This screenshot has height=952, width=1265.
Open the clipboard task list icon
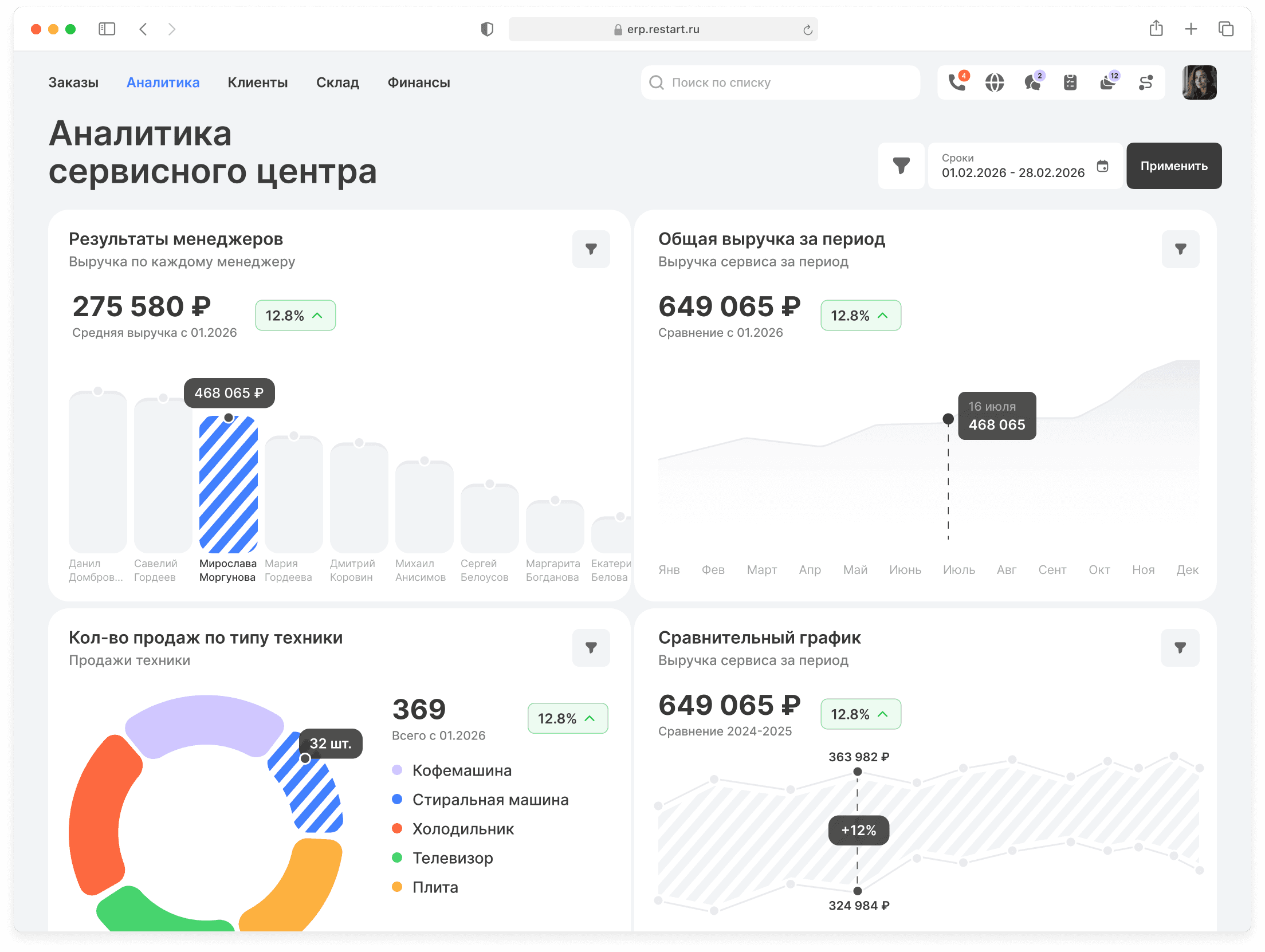tap(1070, 82)
